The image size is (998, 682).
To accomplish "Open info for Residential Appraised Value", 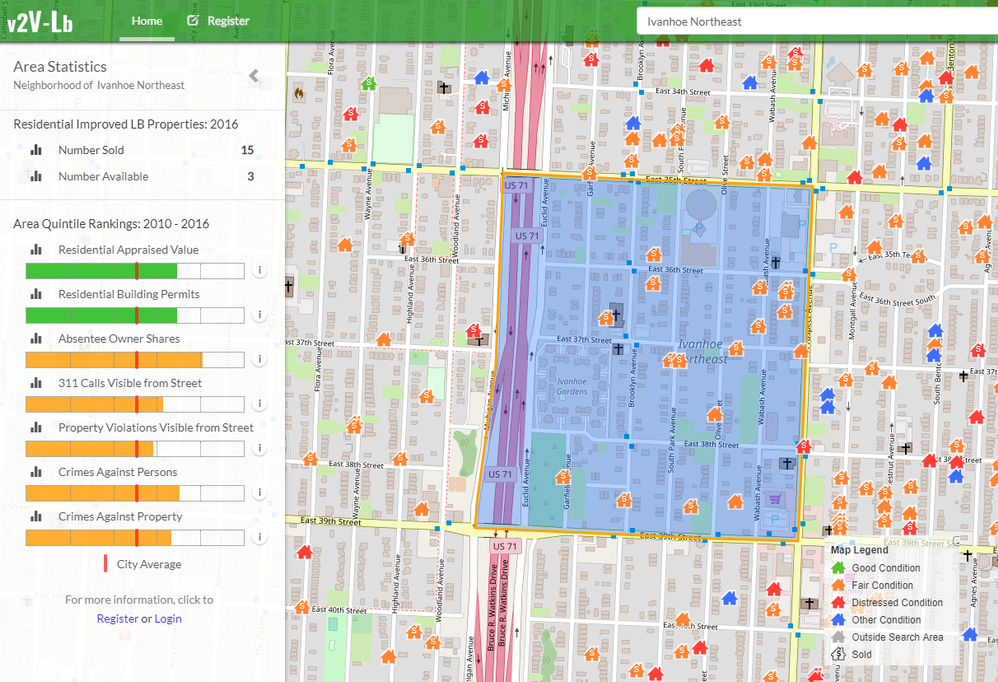I will click(259, 270).
